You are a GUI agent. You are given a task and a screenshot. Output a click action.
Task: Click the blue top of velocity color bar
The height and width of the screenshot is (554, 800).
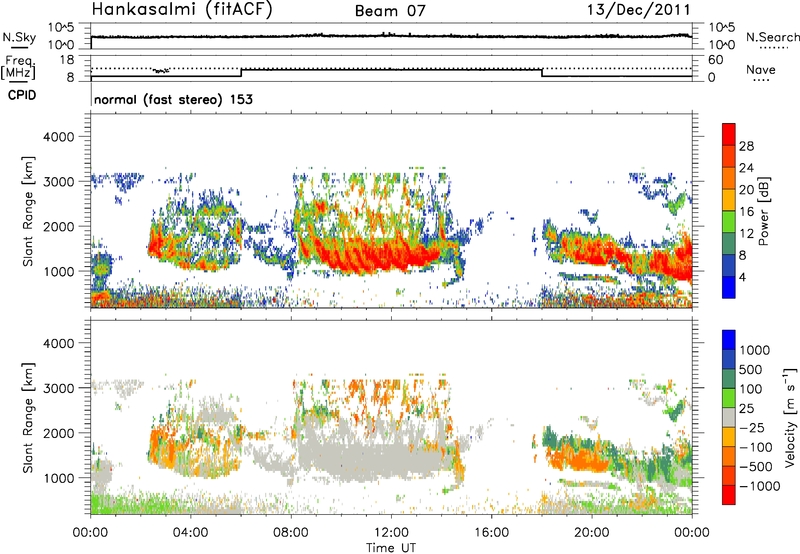pyautogui.click(x=729, y=340)
